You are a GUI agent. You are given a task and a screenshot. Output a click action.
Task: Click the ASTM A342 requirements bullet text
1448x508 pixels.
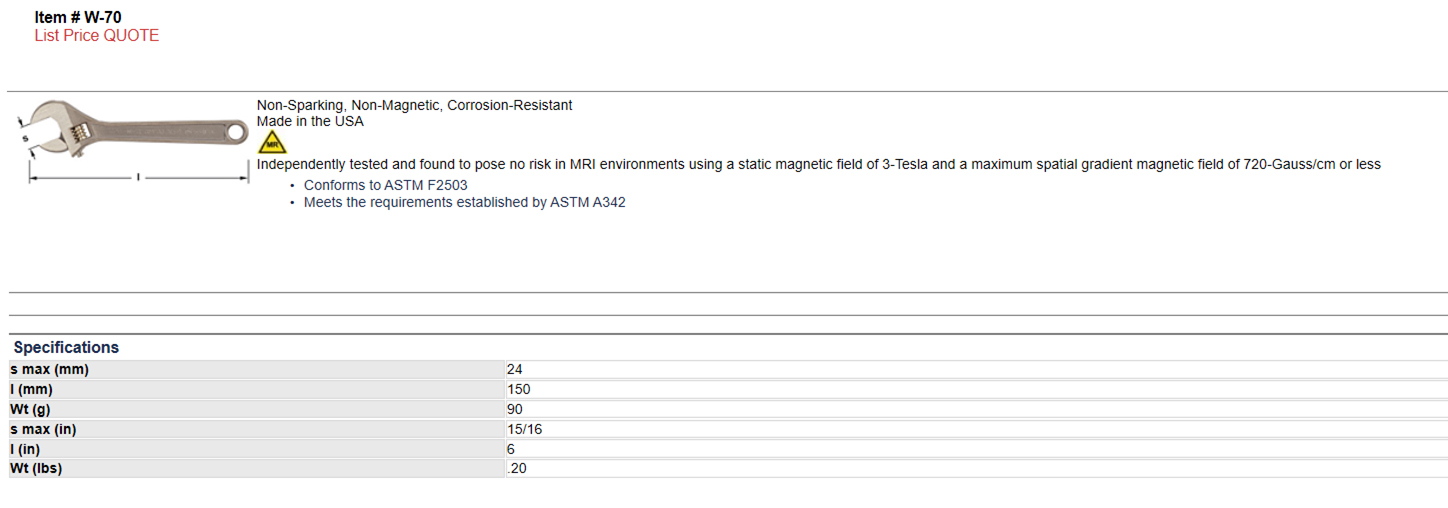[x=465, y=202]
